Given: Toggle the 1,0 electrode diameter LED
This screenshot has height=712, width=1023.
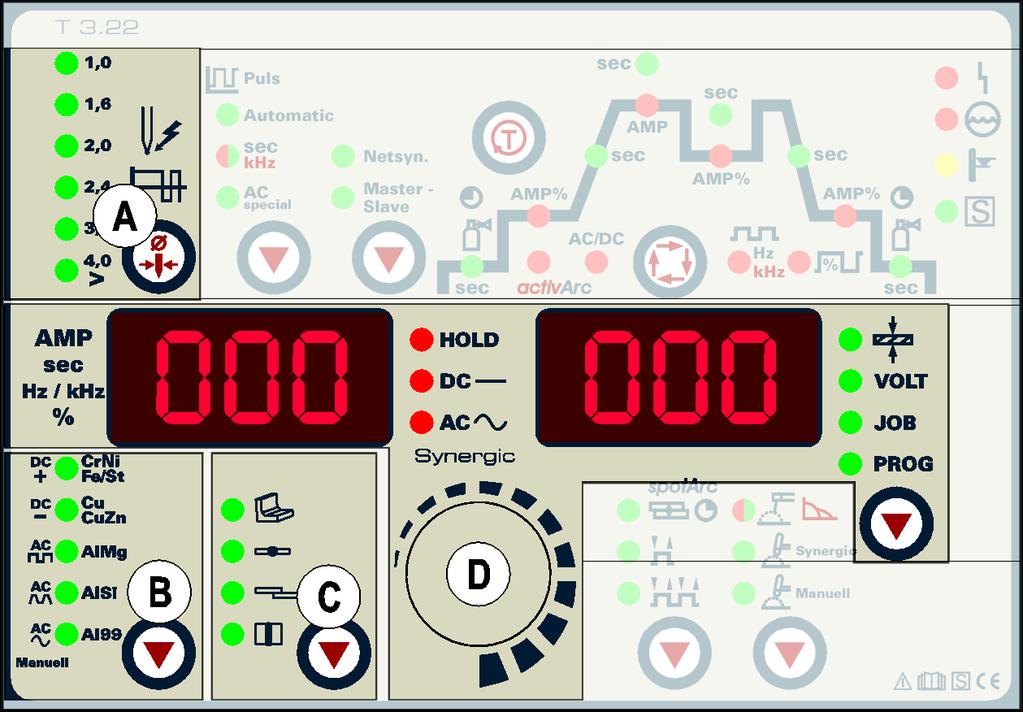Looking at the screenshot, I should pyautogui.click(x=66, y=63).
